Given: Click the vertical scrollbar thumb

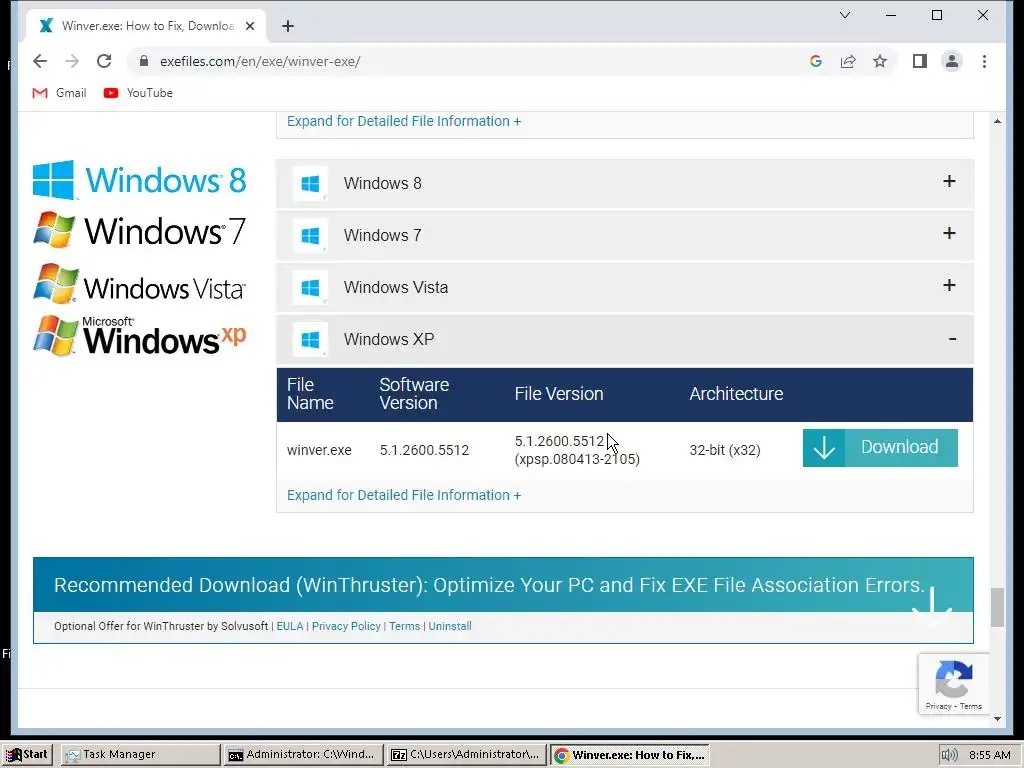Looking at the screenshot, I should [997, 607].
